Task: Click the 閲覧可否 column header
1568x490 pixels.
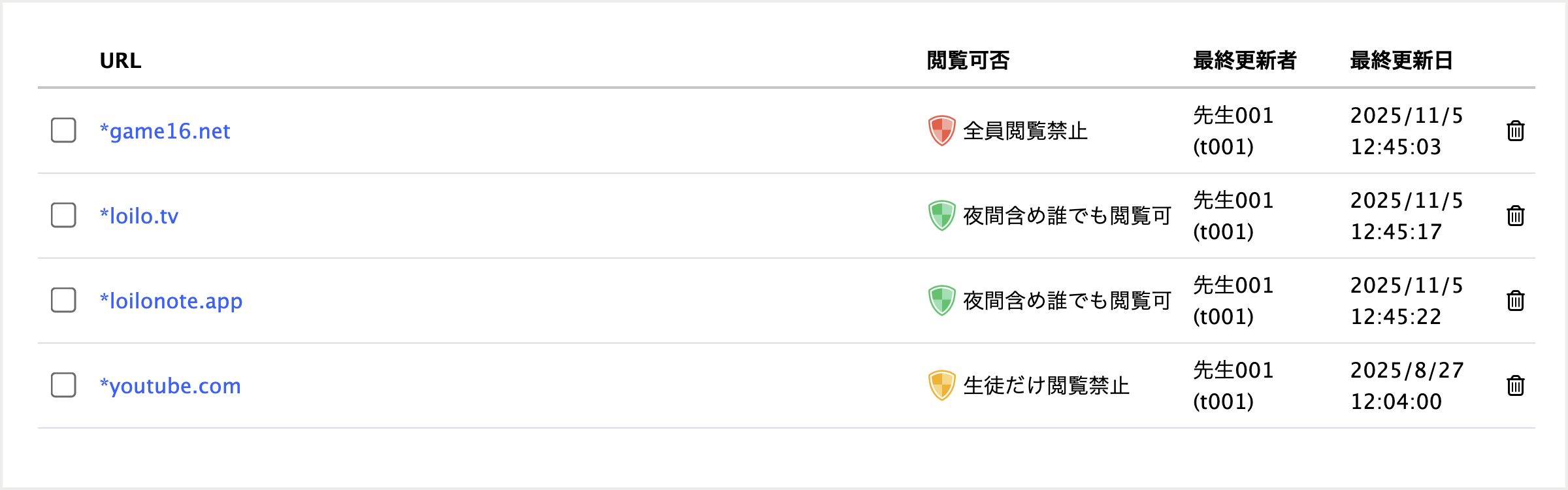Action: pos(968,61)
